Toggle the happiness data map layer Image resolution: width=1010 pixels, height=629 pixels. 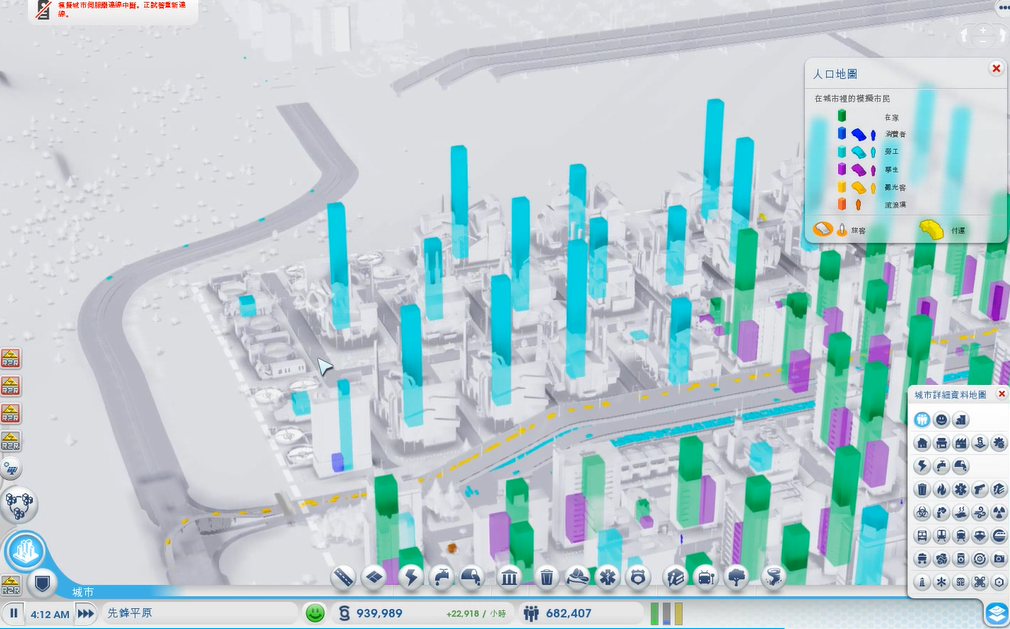pyautogui.click(x=941, y=419)
